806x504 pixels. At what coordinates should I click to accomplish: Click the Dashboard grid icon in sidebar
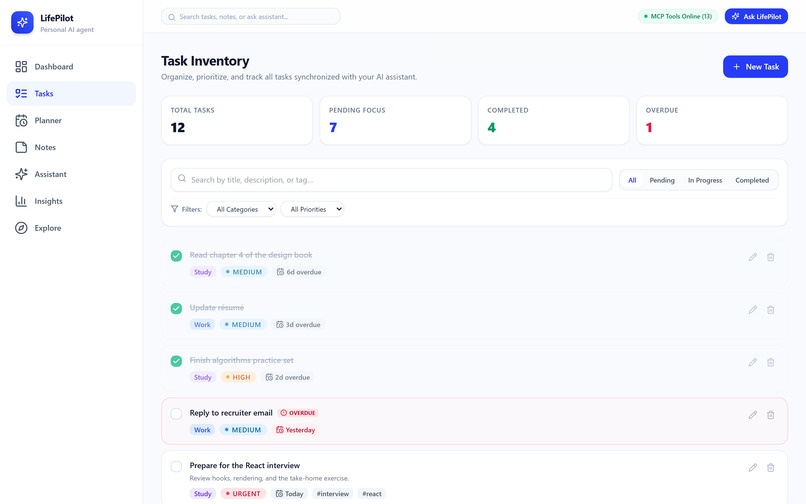coord(21,66)
